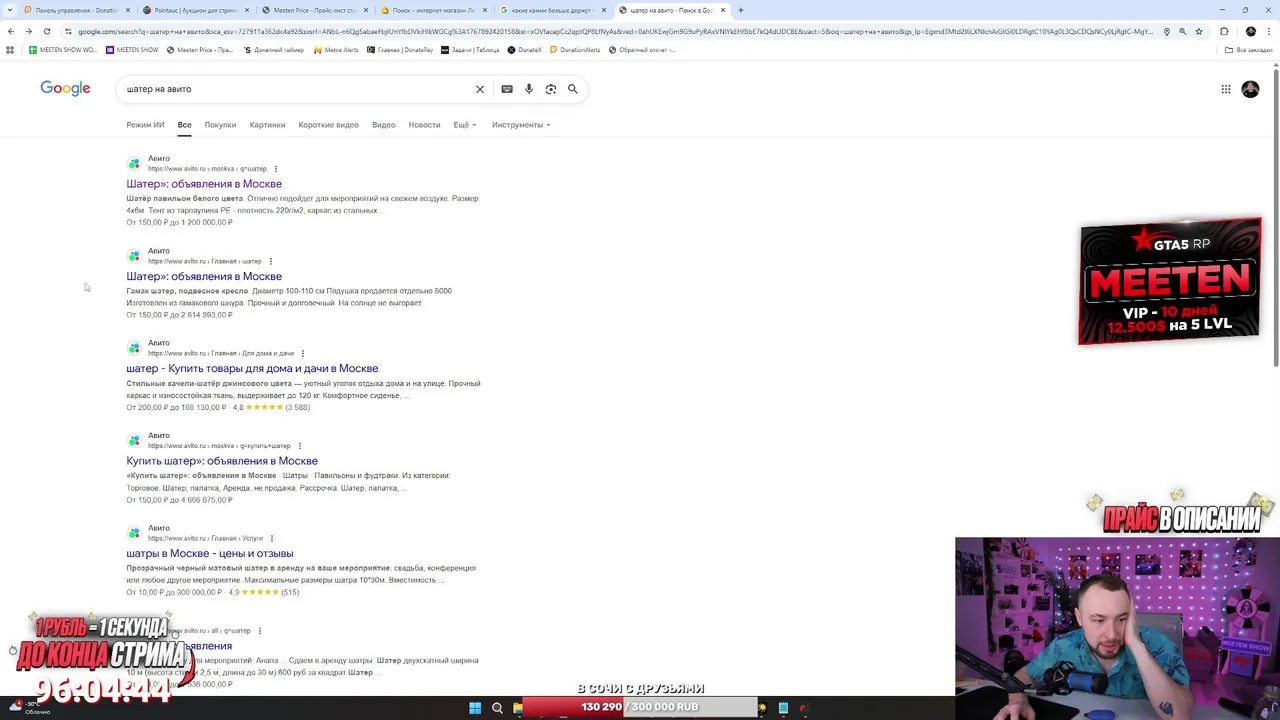Start voice search with the microphone icon
This screenshot has height=720, width=1280.
click(x=529, y=89)
